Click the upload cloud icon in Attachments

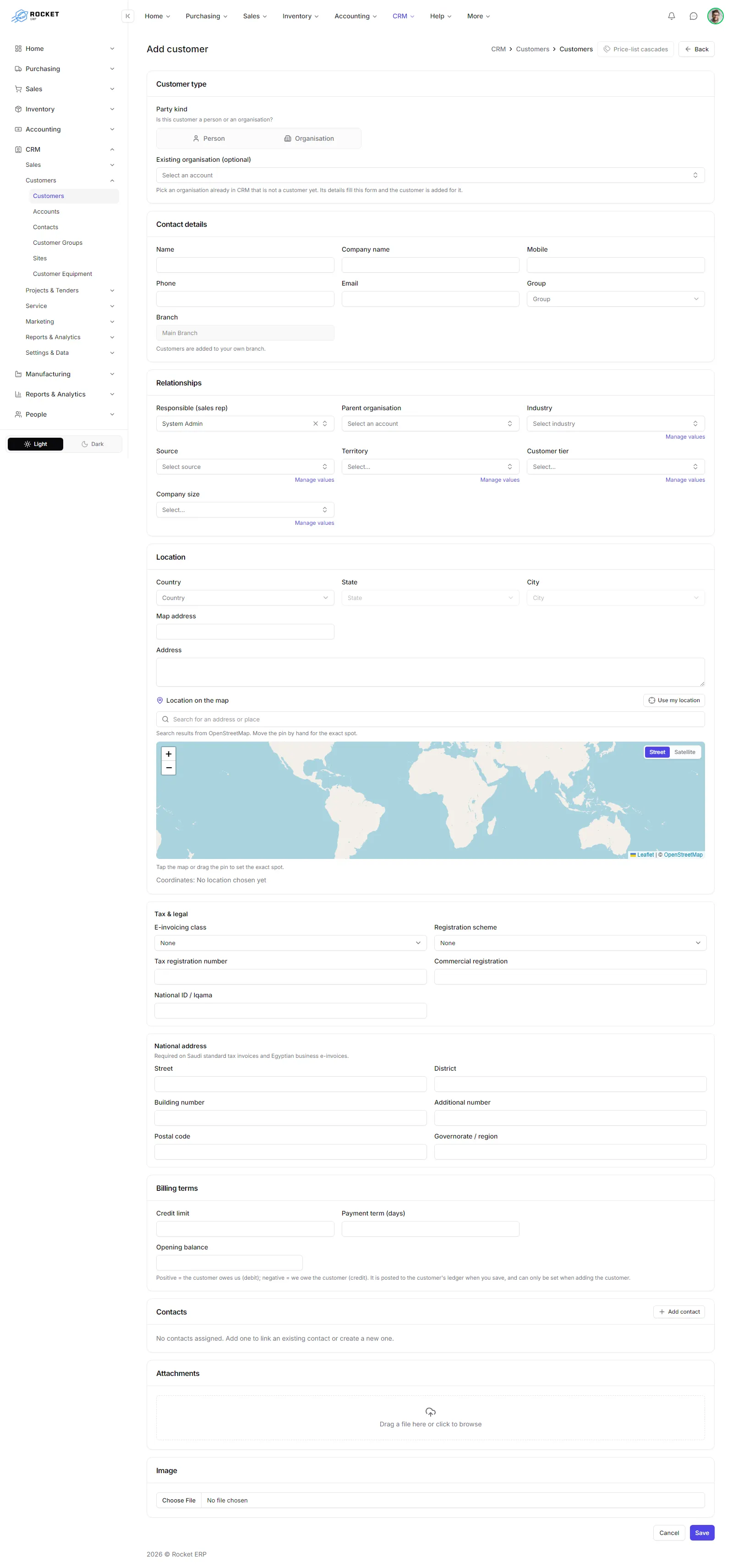[430, 1412]
